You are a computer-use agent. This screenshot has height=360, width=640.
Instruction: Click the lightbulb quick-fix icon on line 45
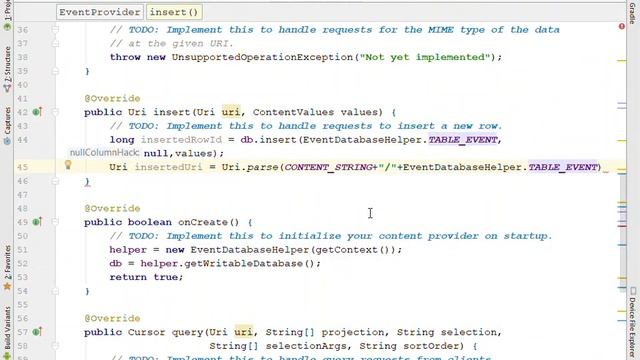[68, 165]
